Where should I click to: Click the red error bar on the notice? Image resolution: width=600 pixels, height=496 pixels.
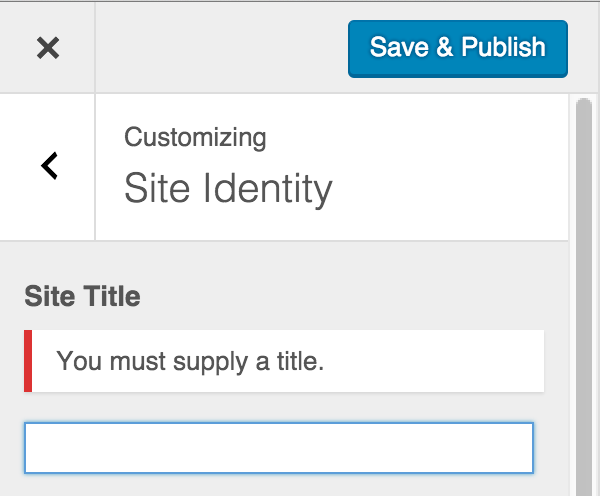[x=28, y=361]
